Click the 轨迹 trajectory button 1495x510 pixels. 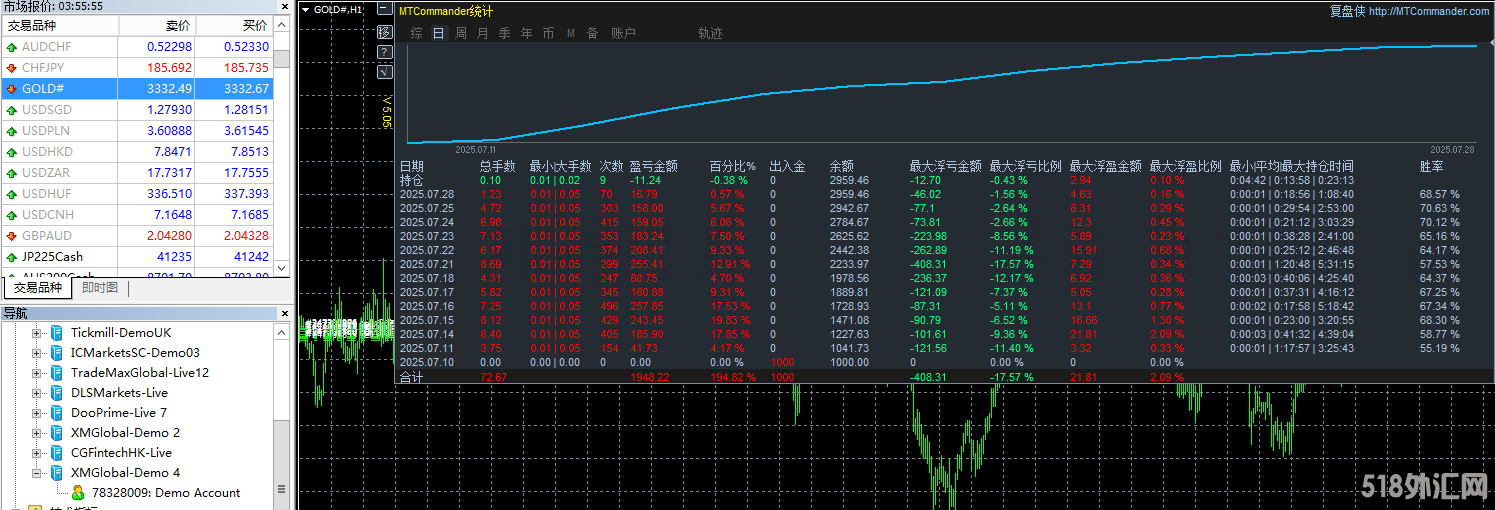click(710, 33)
